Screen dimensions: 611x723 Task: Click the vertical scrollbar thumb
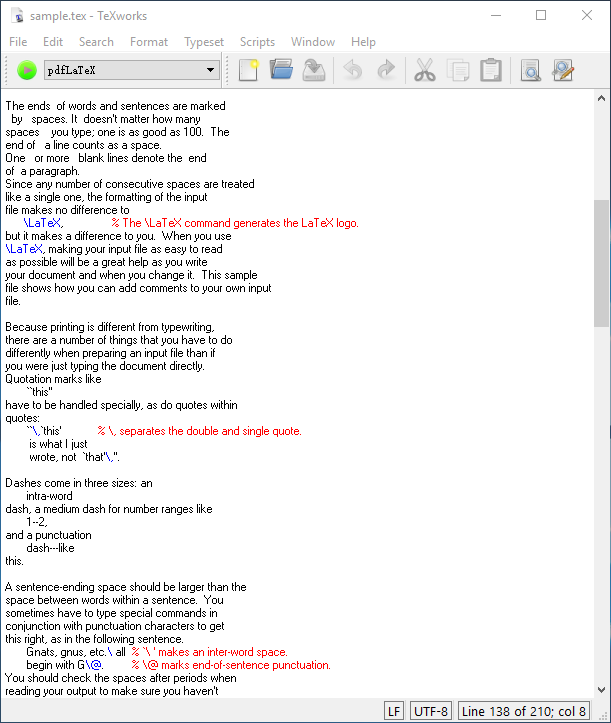pyautogui.click(x=601, y=263)
